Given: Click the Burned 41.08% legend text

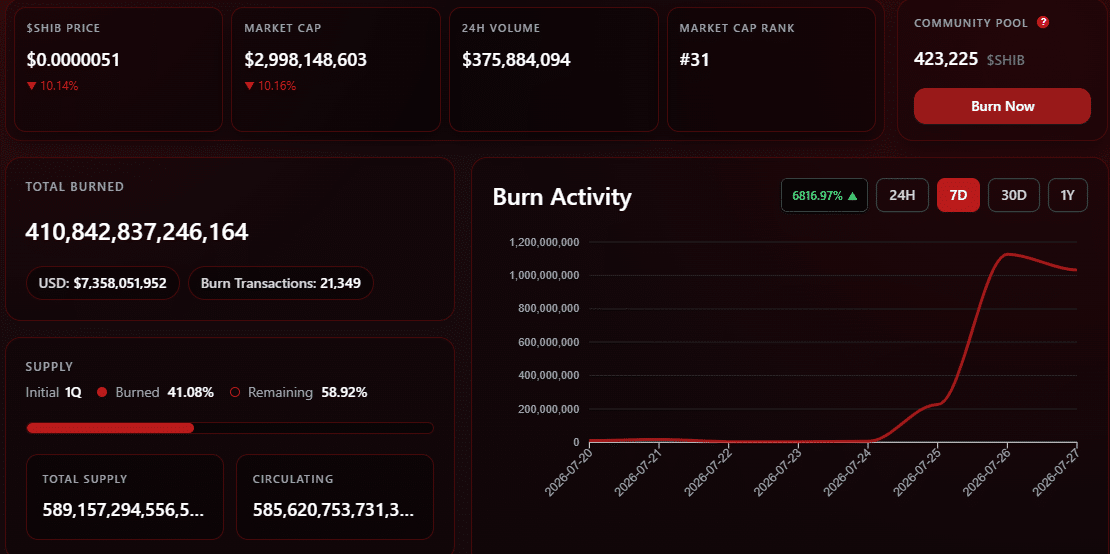Looking at the screenshot, I should point(164,392).
